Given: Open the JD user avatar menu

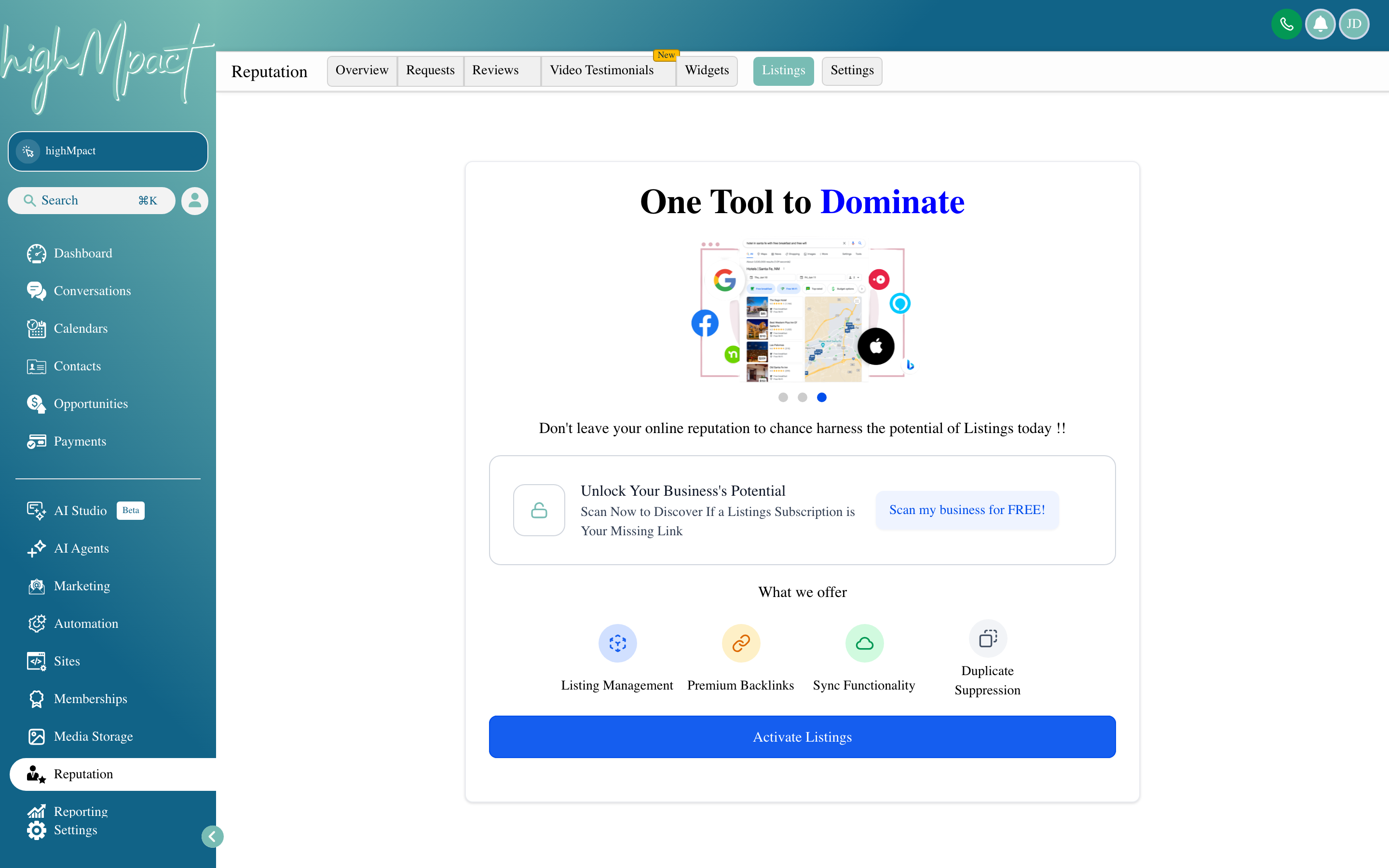Looking at the screenshot, I should [1354, 24].
